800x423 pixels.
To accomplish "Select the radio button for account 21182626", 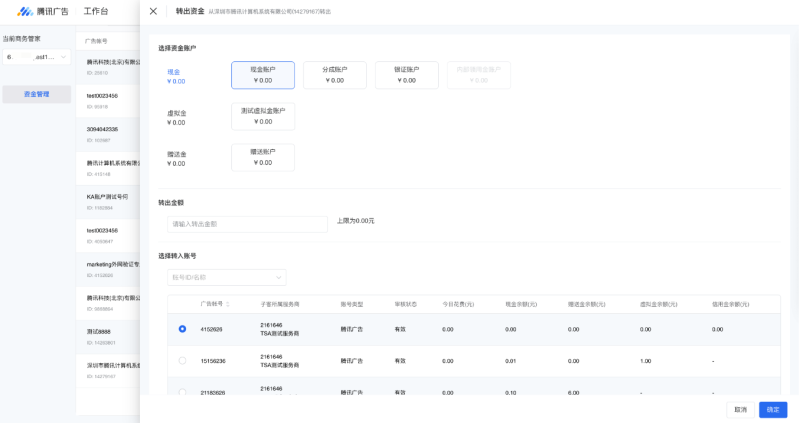I will pyautogui.click(x=182, y=392).
